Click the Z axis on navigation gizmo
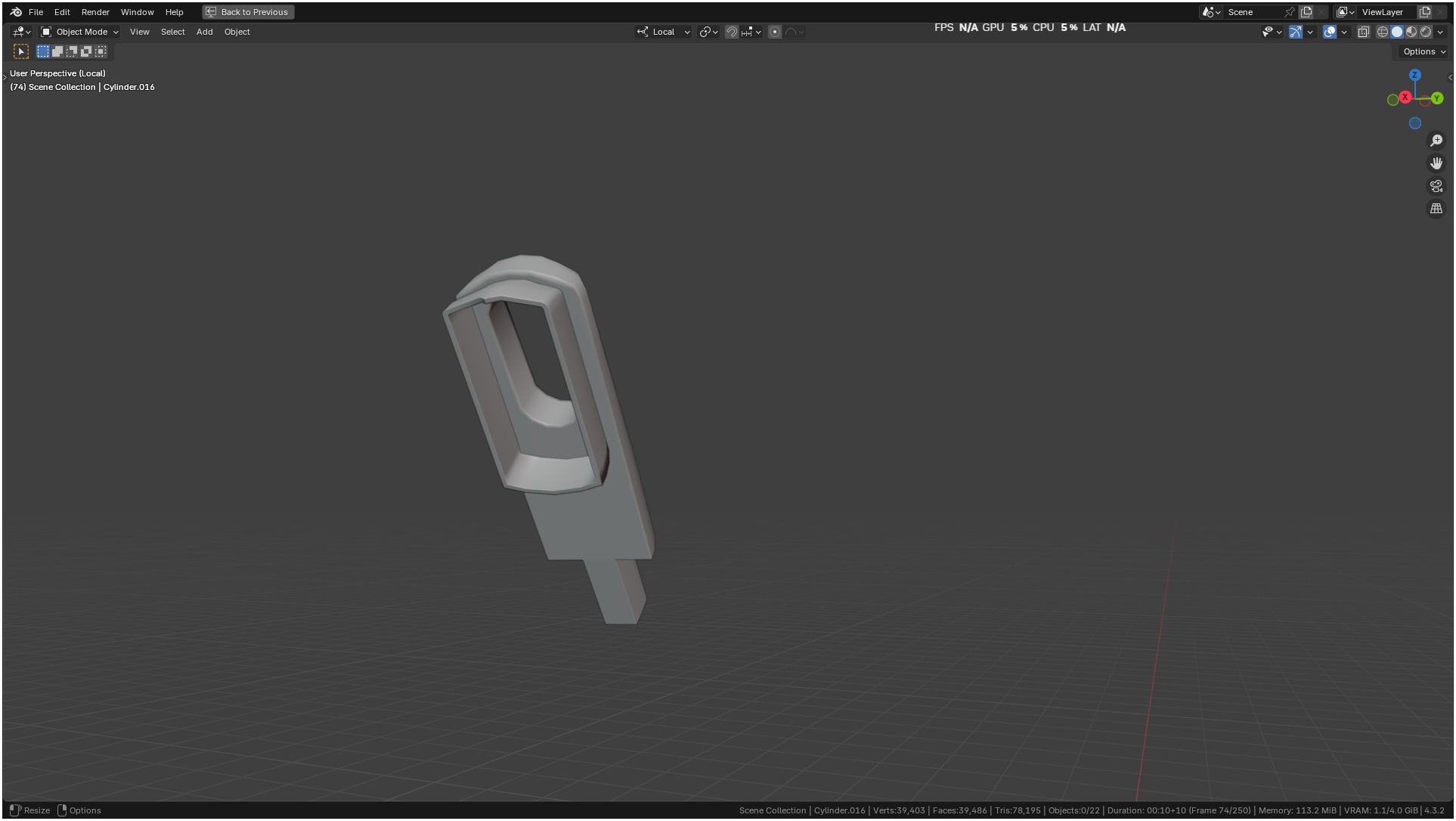Viewport: 1456px width, 821px height. click(x=1415, y=75)
